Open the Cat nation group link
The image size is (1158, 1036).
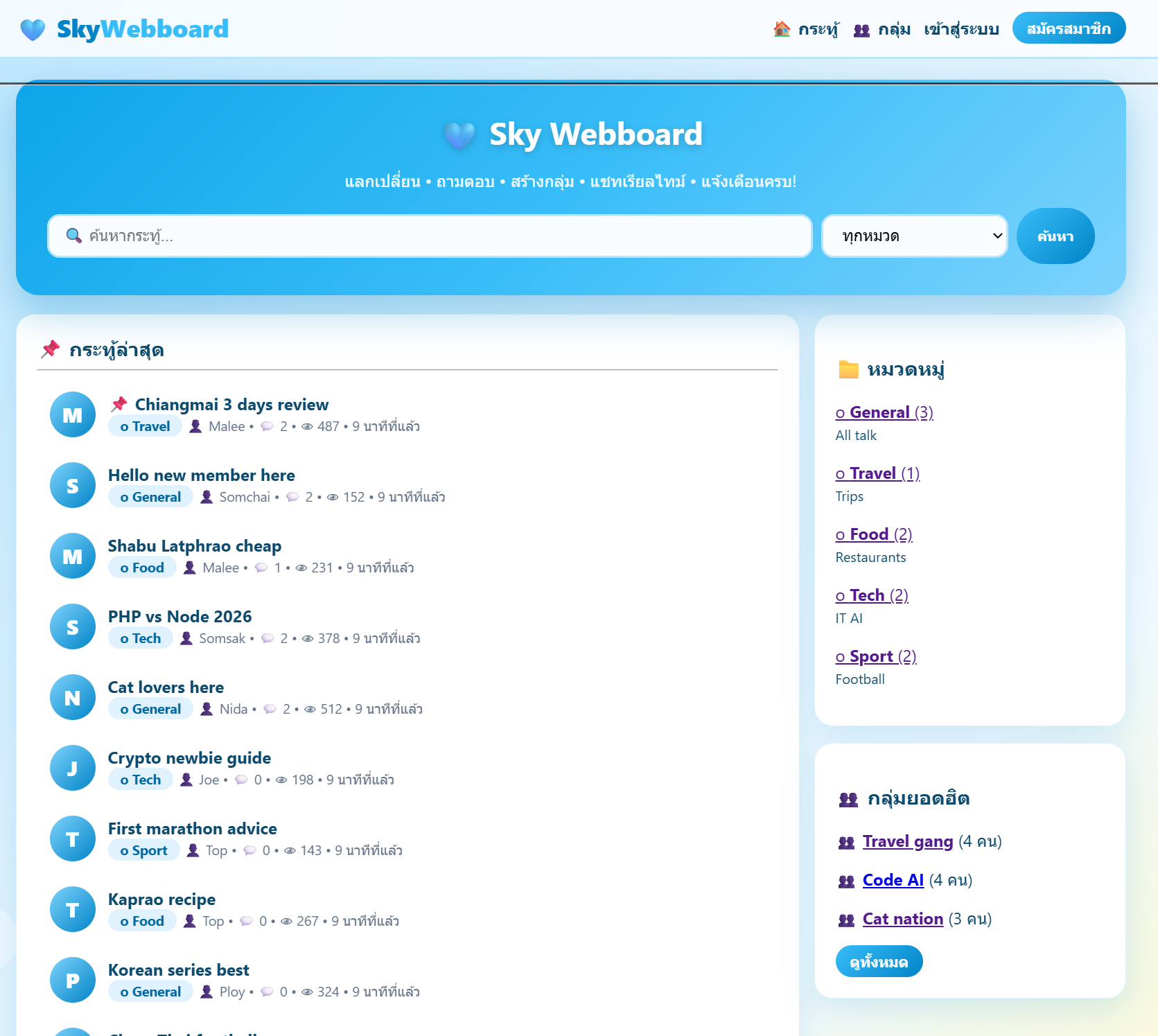click(902, 919)
